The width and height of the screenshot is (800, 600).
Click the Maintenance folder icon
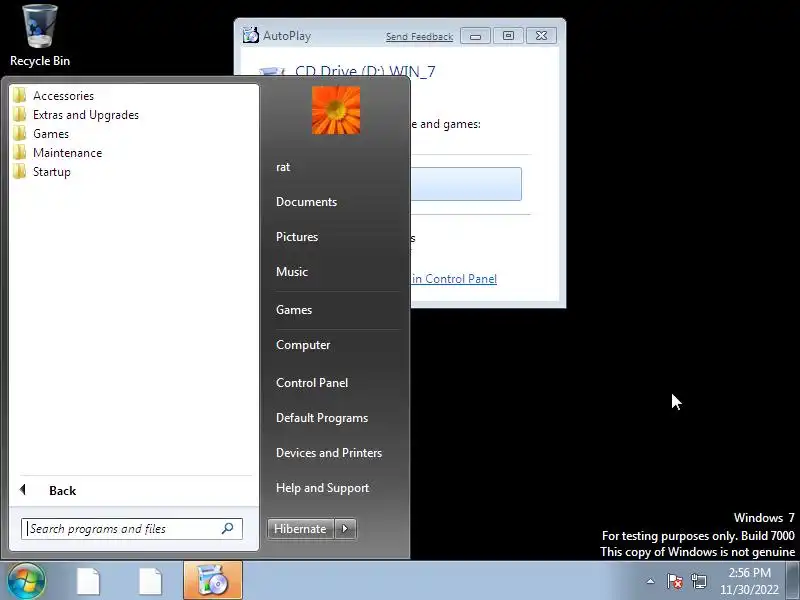point(20,153)
